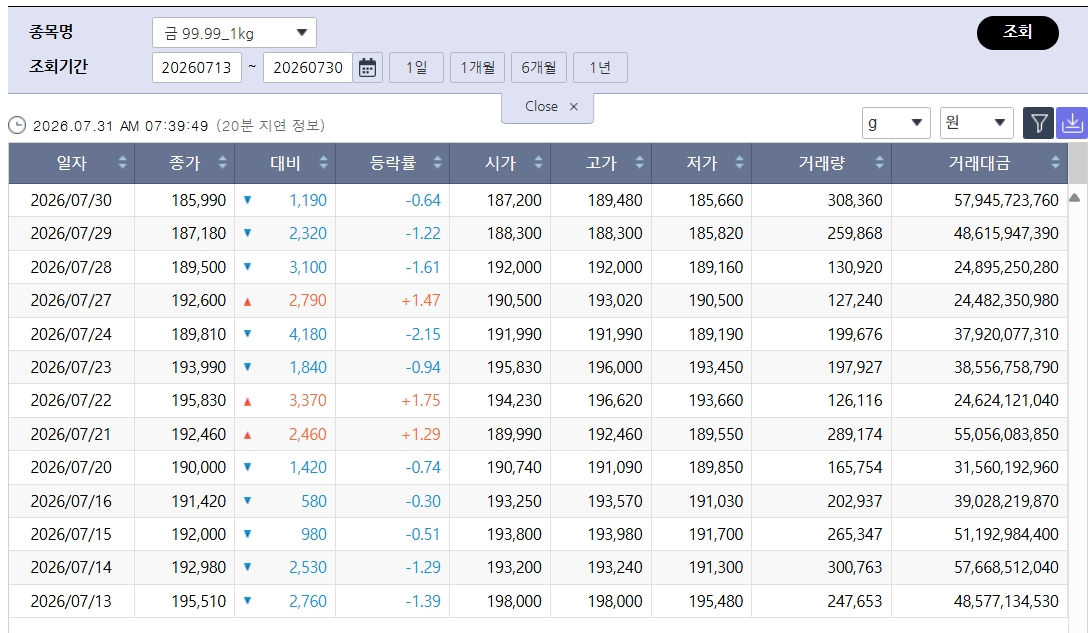This screenshot has height=633, width=1088.
Task: Sort by 등락률 column arrows
Action: (x=437, y=162)
